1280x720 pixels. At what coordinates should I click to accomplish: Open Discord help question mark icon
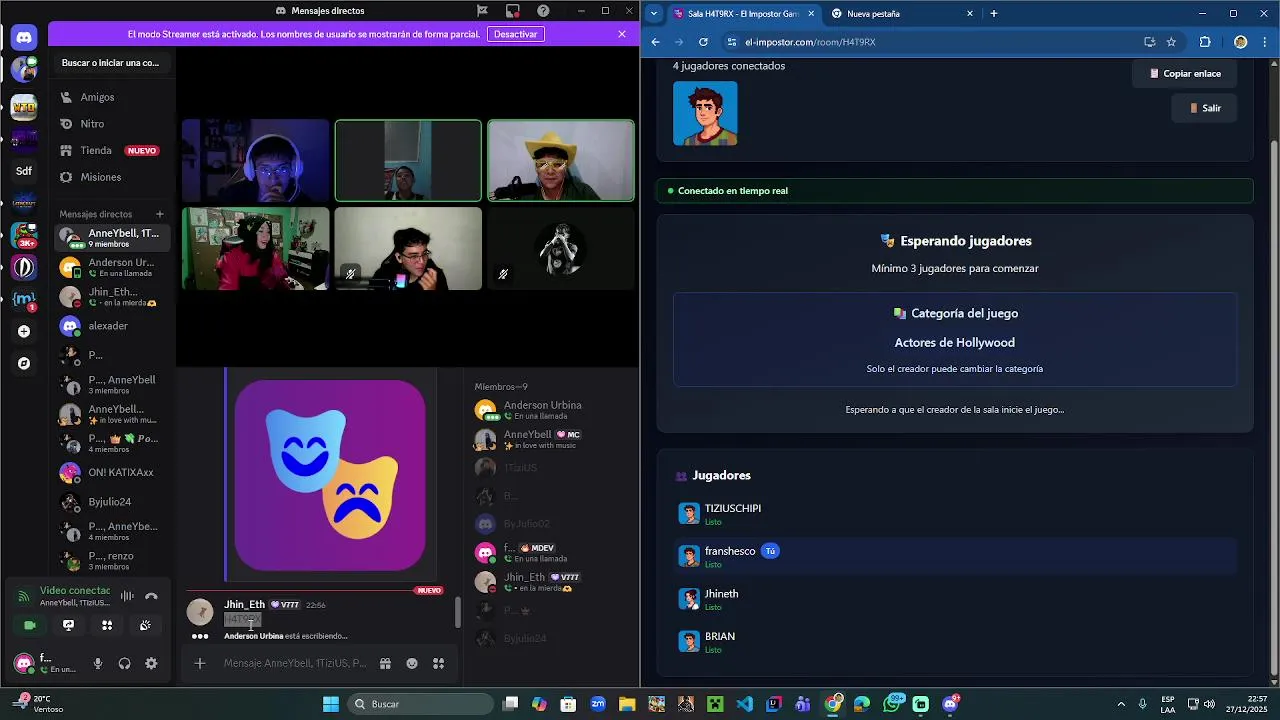point(543,11)
